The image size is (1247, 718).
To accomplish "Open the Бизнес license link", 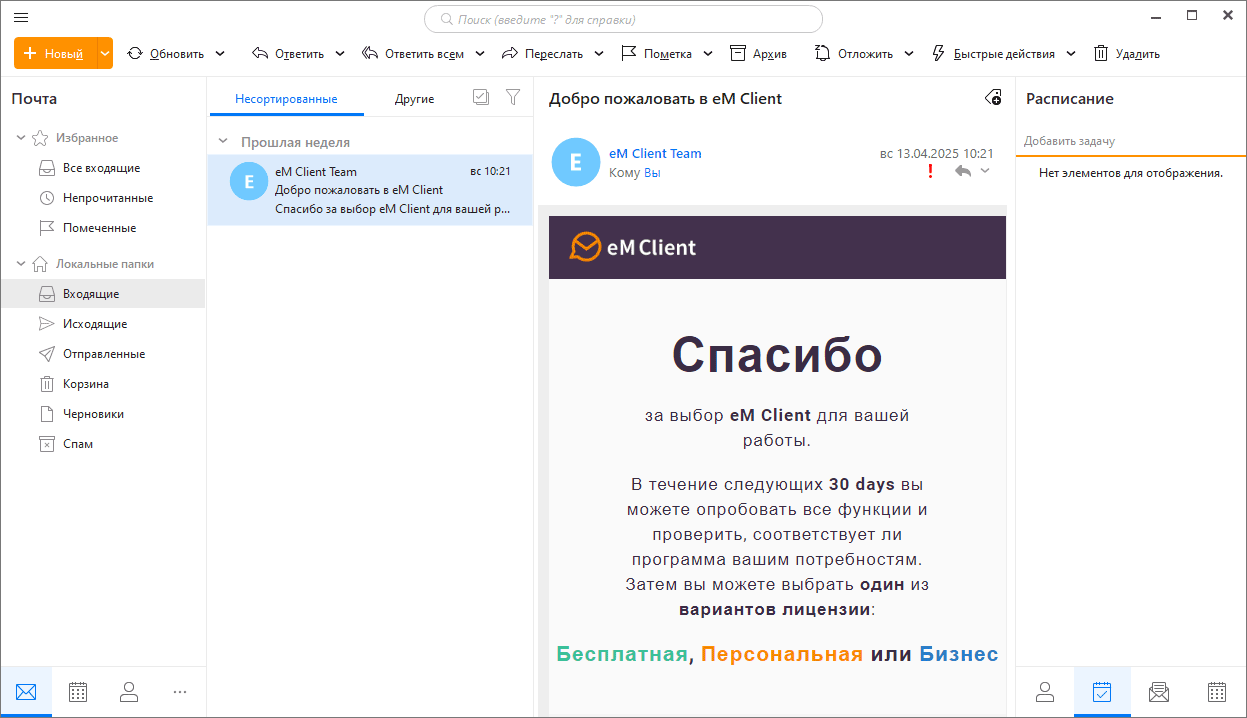I will pyautogui.click(x=959, y=654).
